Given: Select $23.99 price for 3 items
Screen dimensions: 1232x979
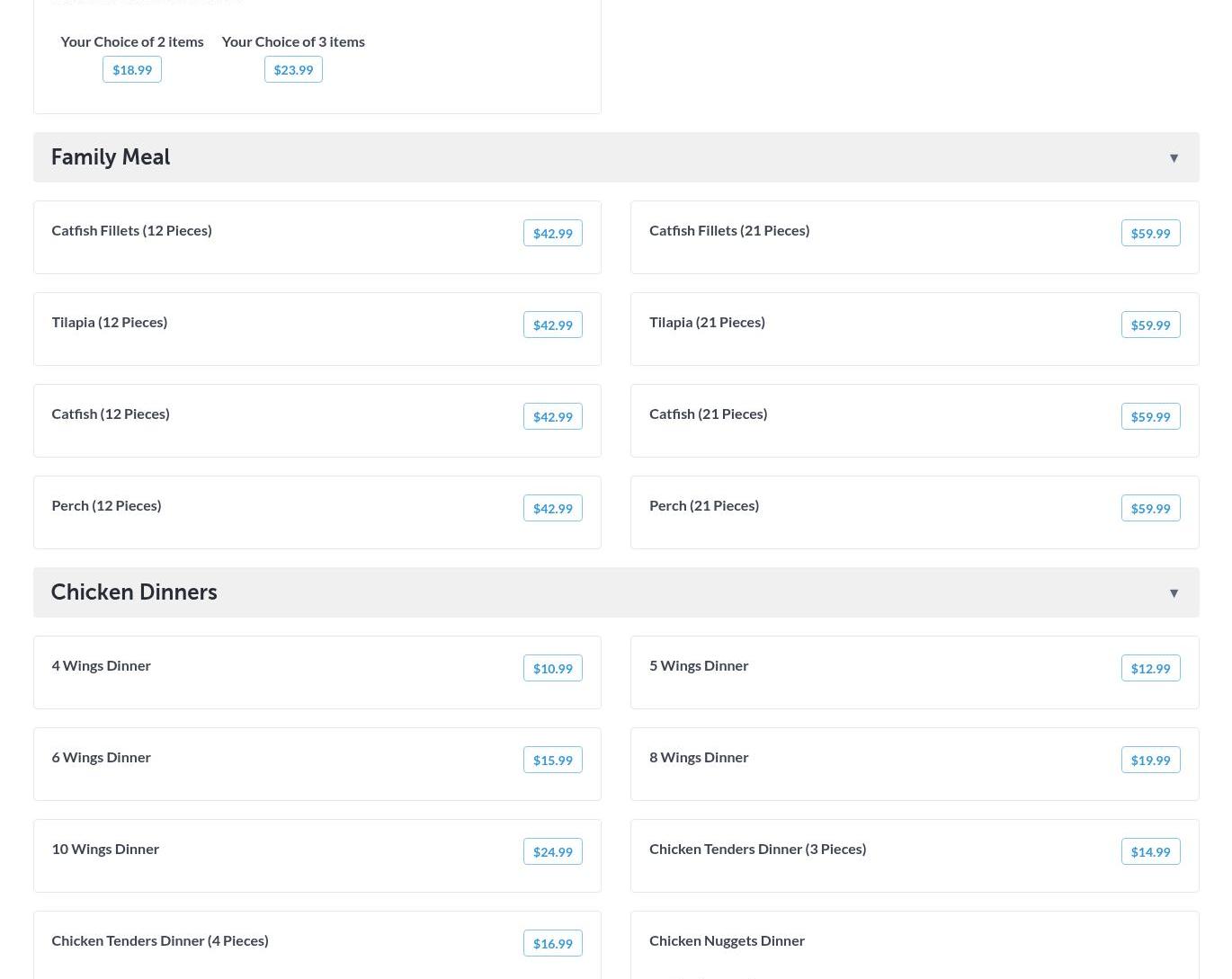Looking at the screenshot, I should click(293, 70).
